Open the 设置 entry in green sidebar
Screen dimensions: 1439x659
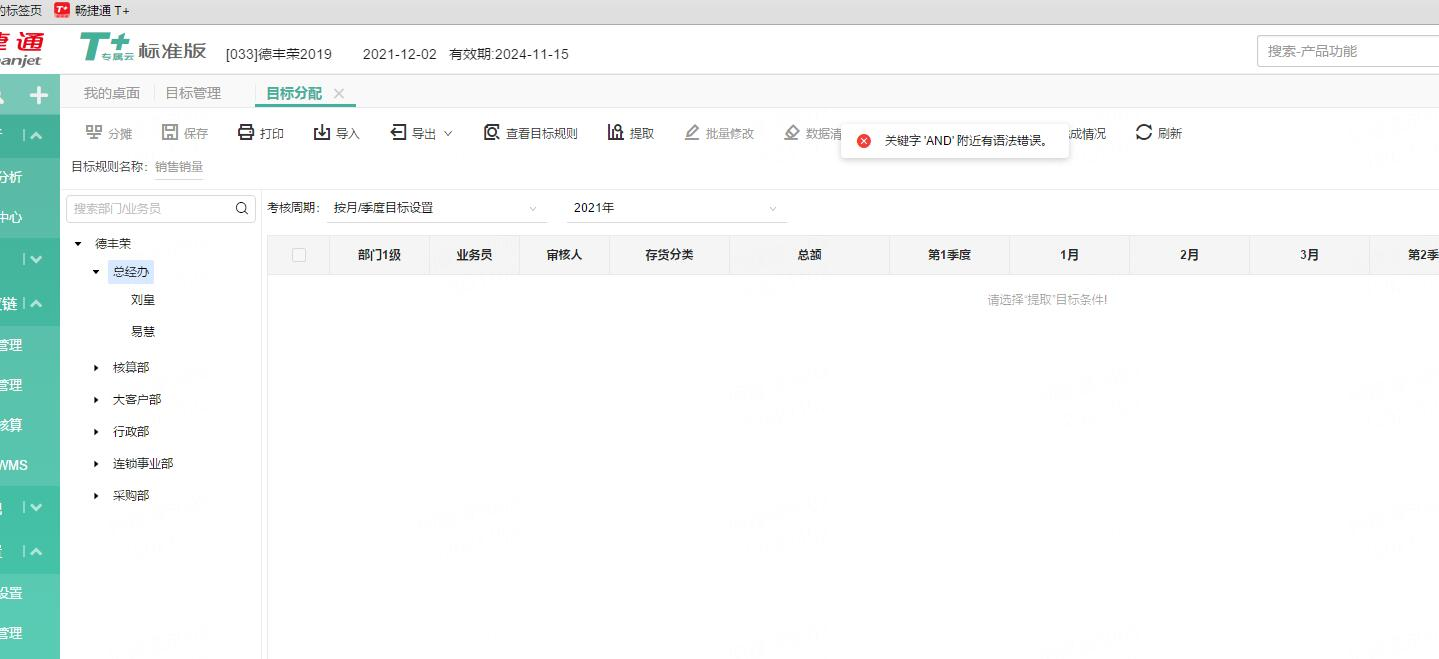[x=11, y=593]
